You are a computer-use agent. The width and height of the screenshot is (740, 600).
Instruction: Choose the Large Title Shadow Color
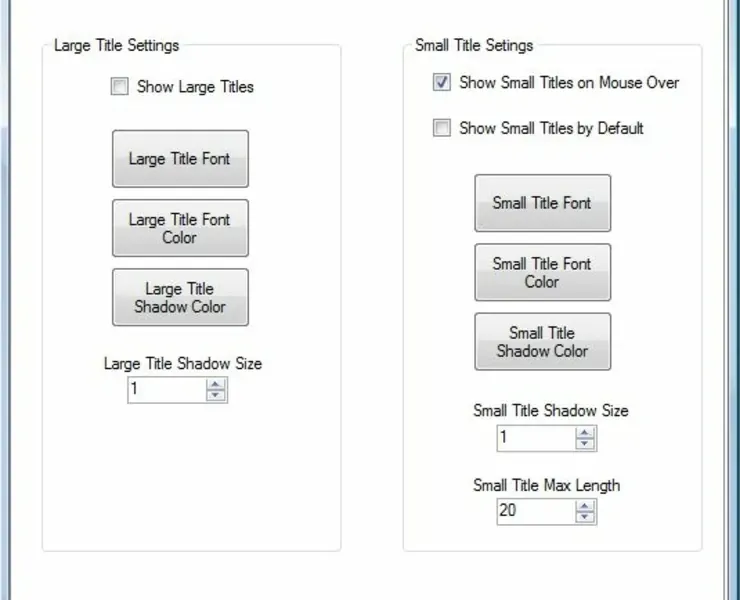coord(180,297)
